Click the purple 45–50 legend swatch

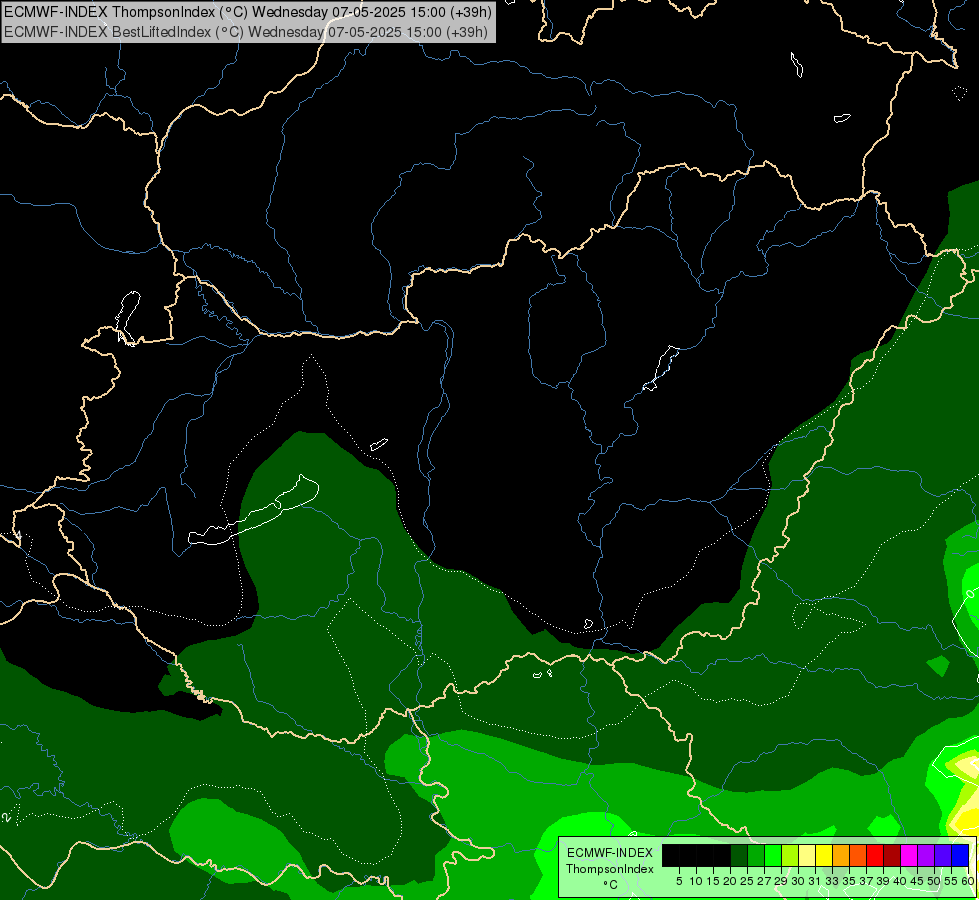pos(925,855)
